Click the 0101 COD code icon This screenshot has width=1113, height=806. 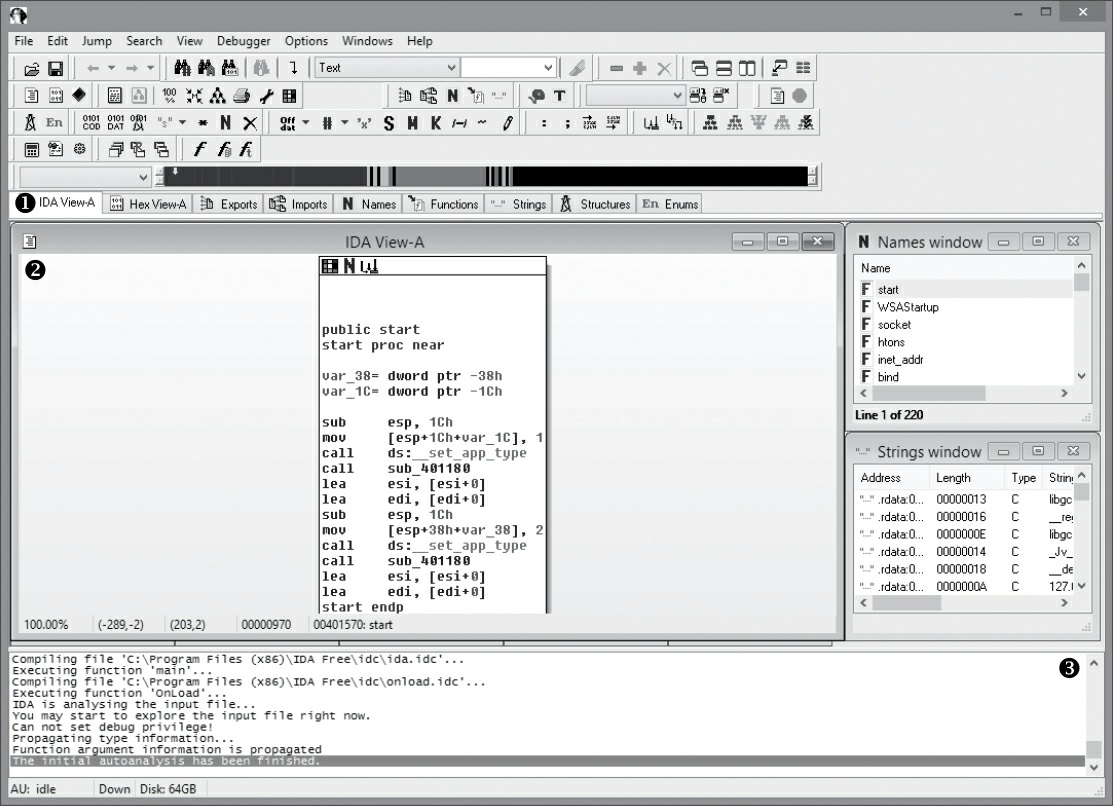(x=92, y=123)
